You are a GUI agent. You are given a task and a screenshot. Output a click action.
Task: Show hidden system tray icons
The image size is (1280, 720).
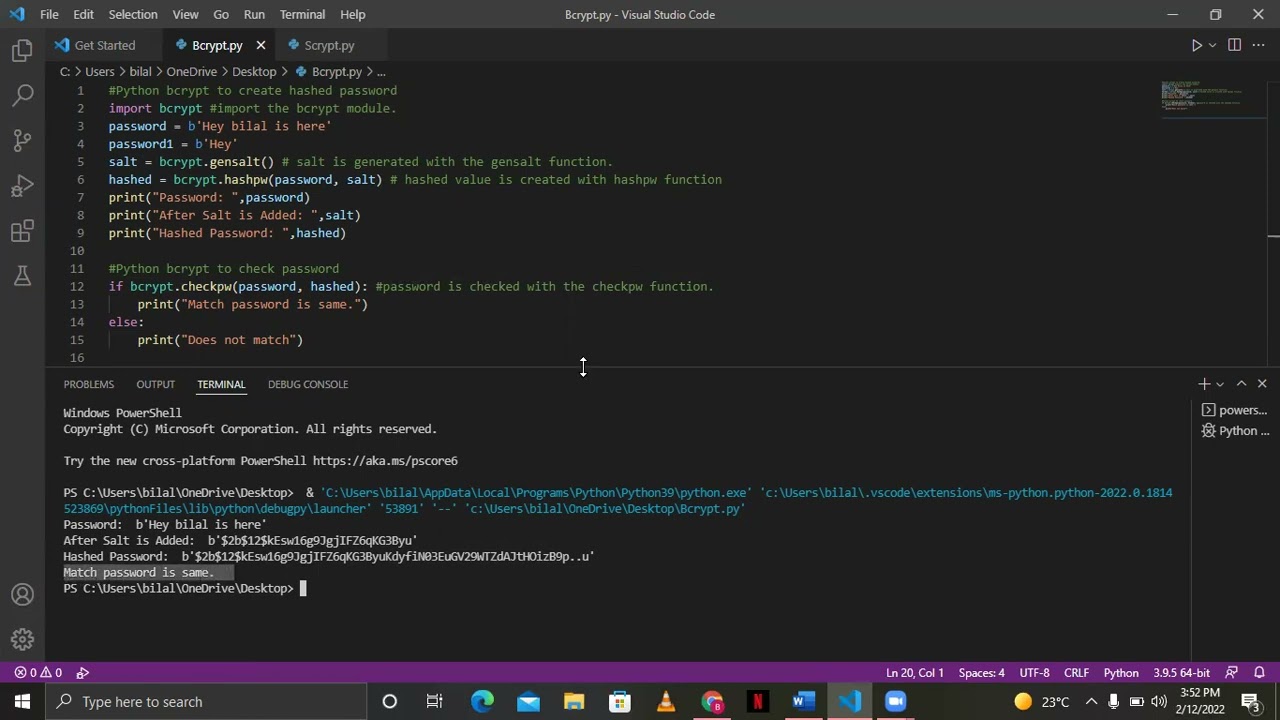tap(1091, 701)
